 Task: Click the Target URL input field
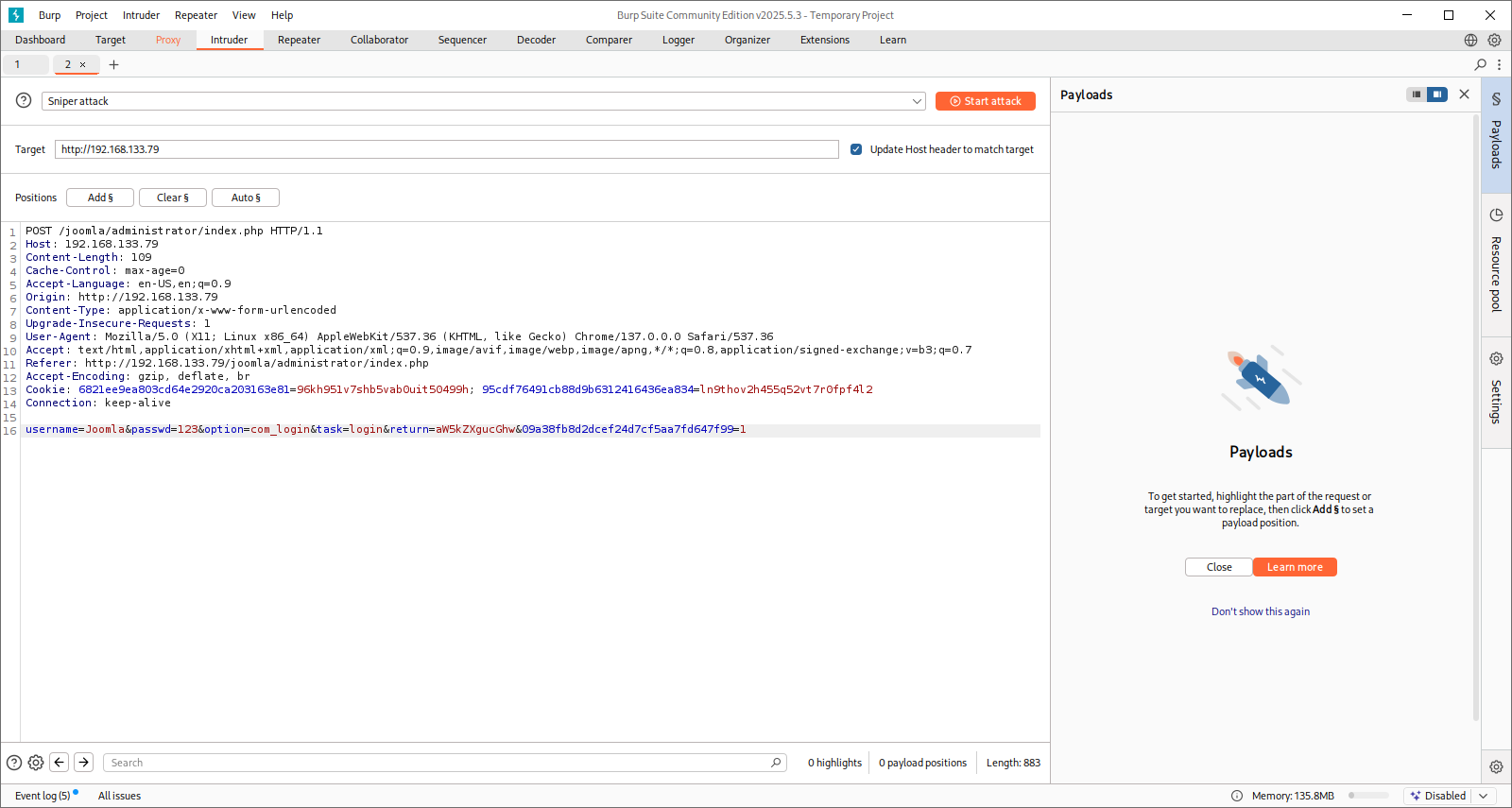point(447,149)
